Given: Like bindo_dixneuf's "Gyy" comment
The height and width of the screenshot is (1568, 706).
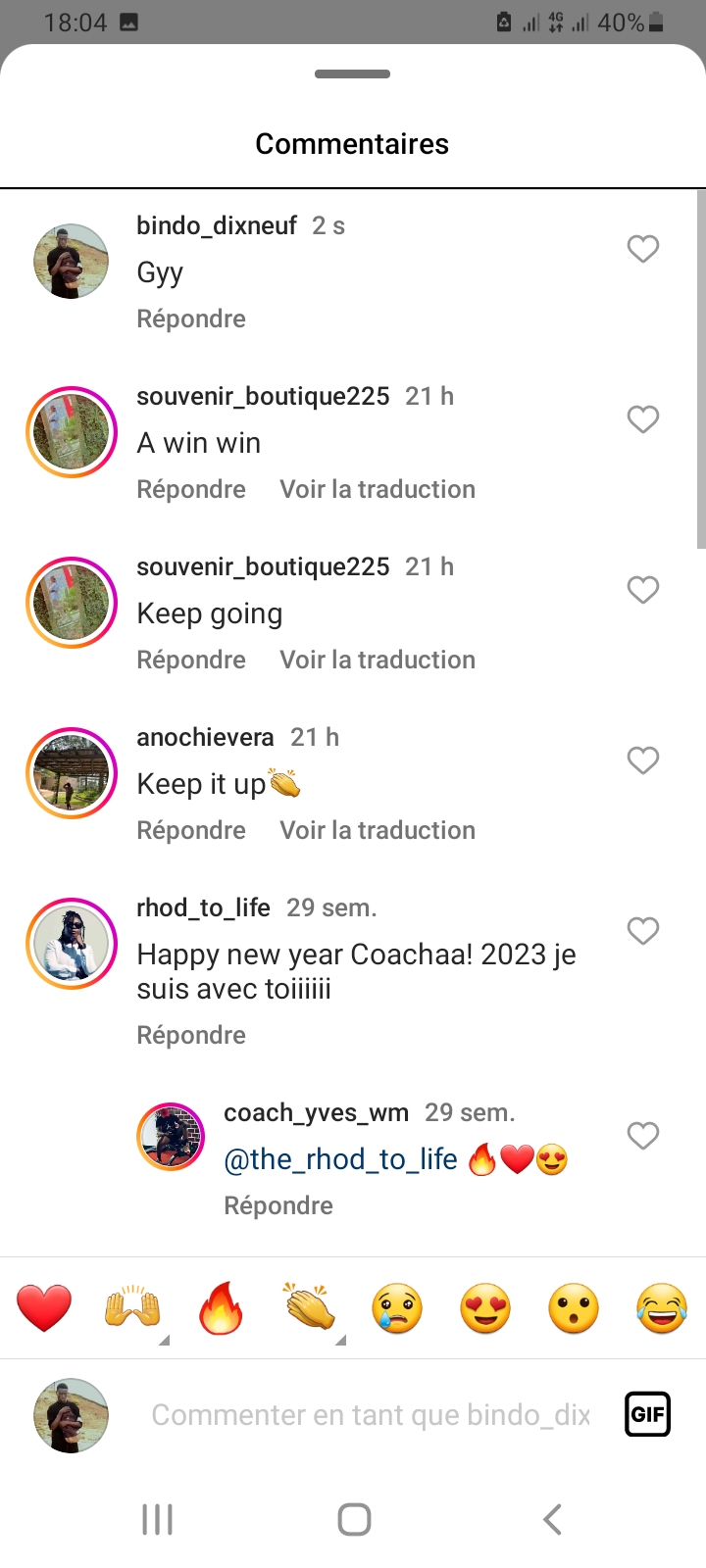Looking at the screenshot, I should tap(643, 249).
